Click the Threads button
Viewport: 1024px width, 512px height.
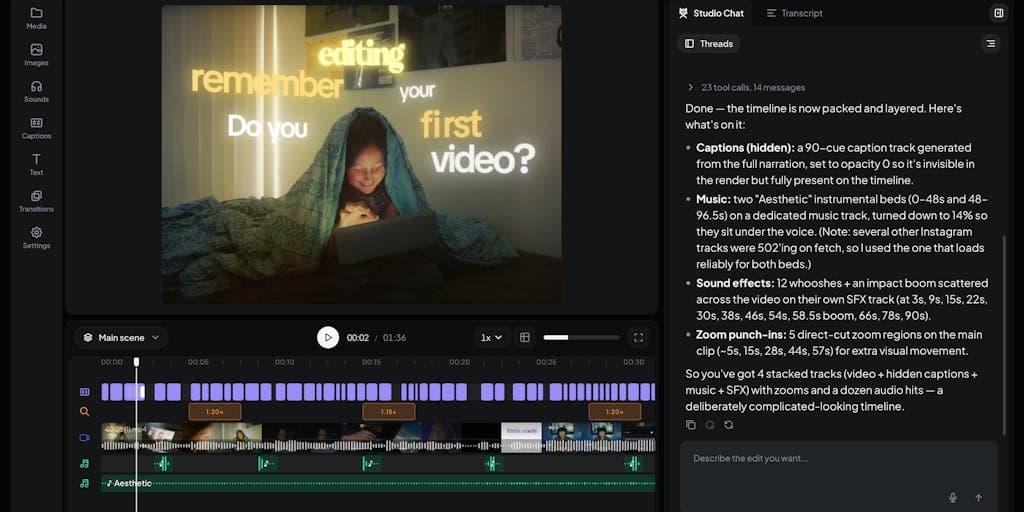coord(709,44)
